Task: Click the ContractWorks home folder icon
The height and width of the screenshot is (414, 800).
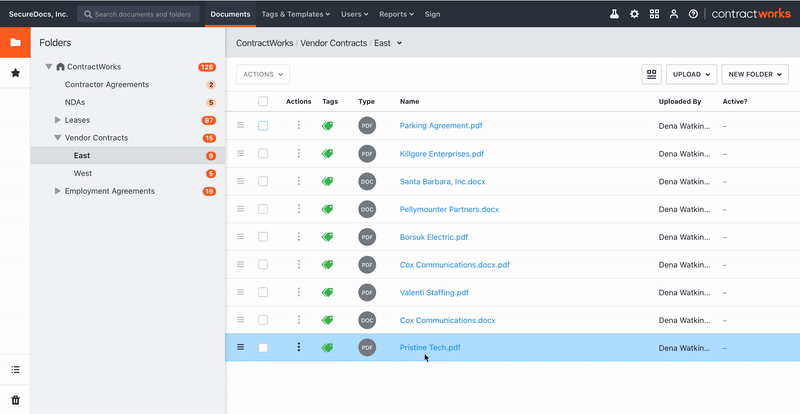Action: tap(60, 66)
